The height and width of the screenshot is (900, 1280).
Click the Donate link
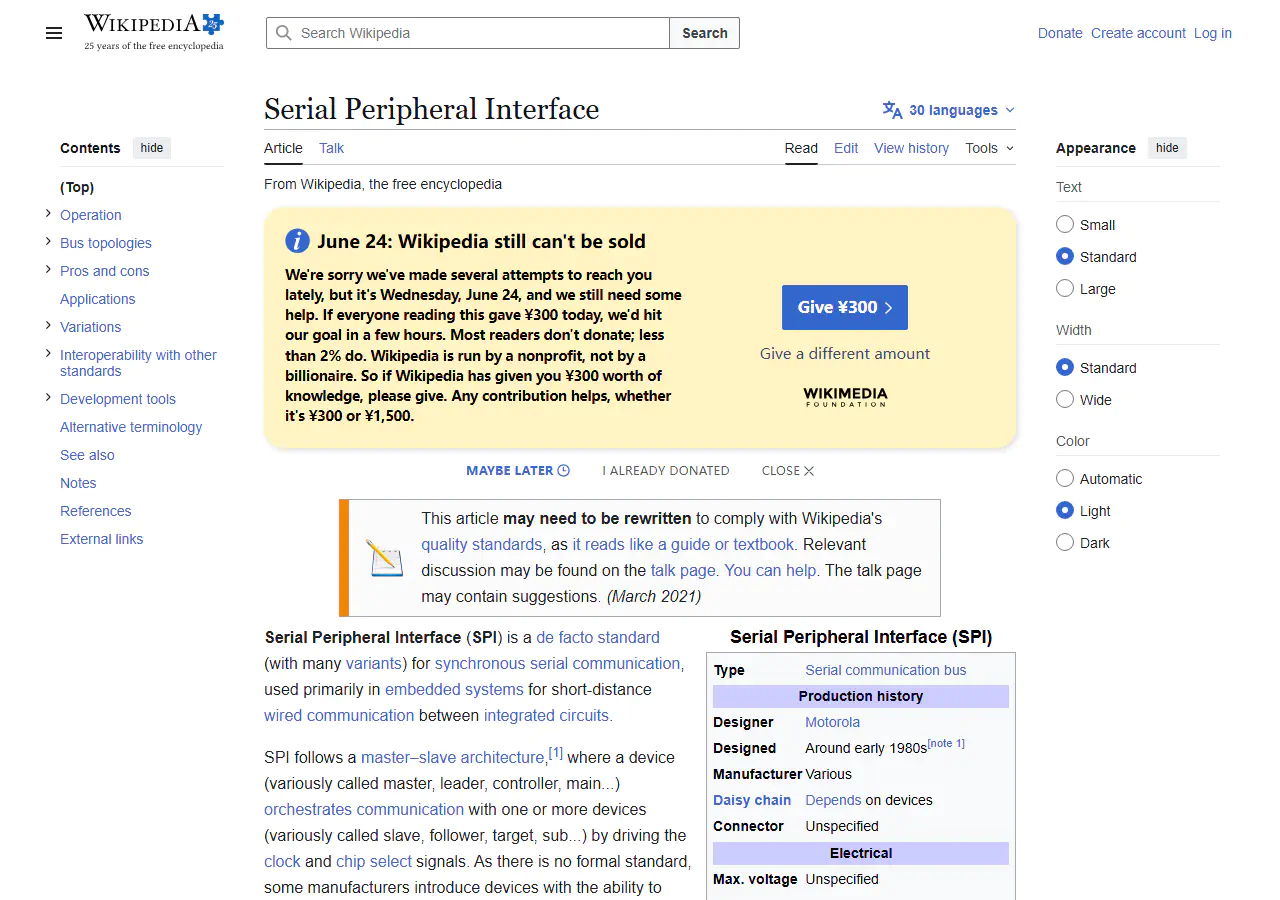pos(1060,33)
